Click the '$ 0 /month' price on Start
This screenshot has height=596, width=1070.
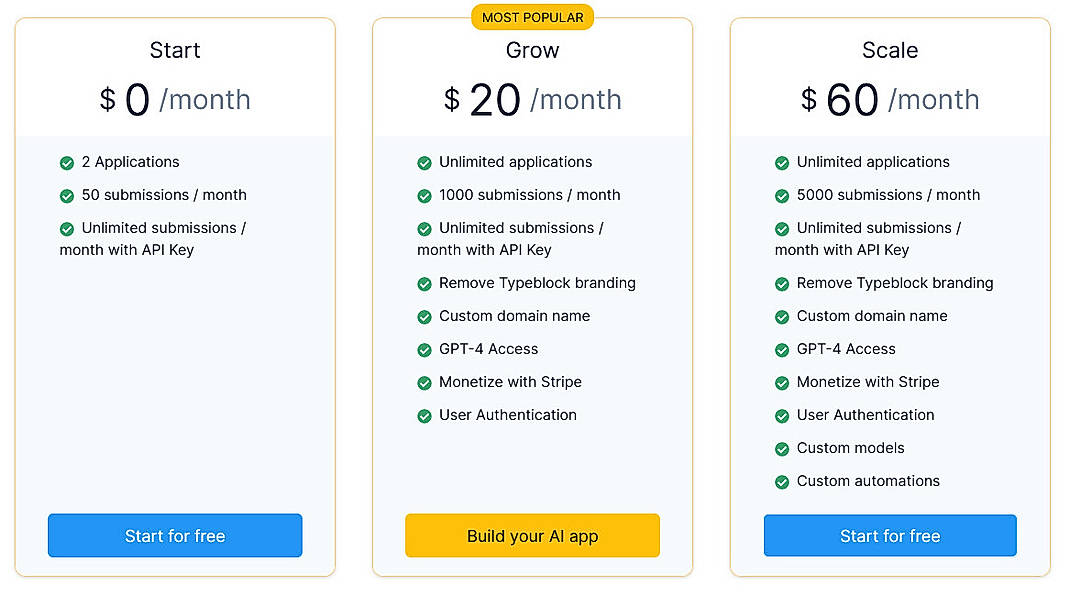[175, 100]
